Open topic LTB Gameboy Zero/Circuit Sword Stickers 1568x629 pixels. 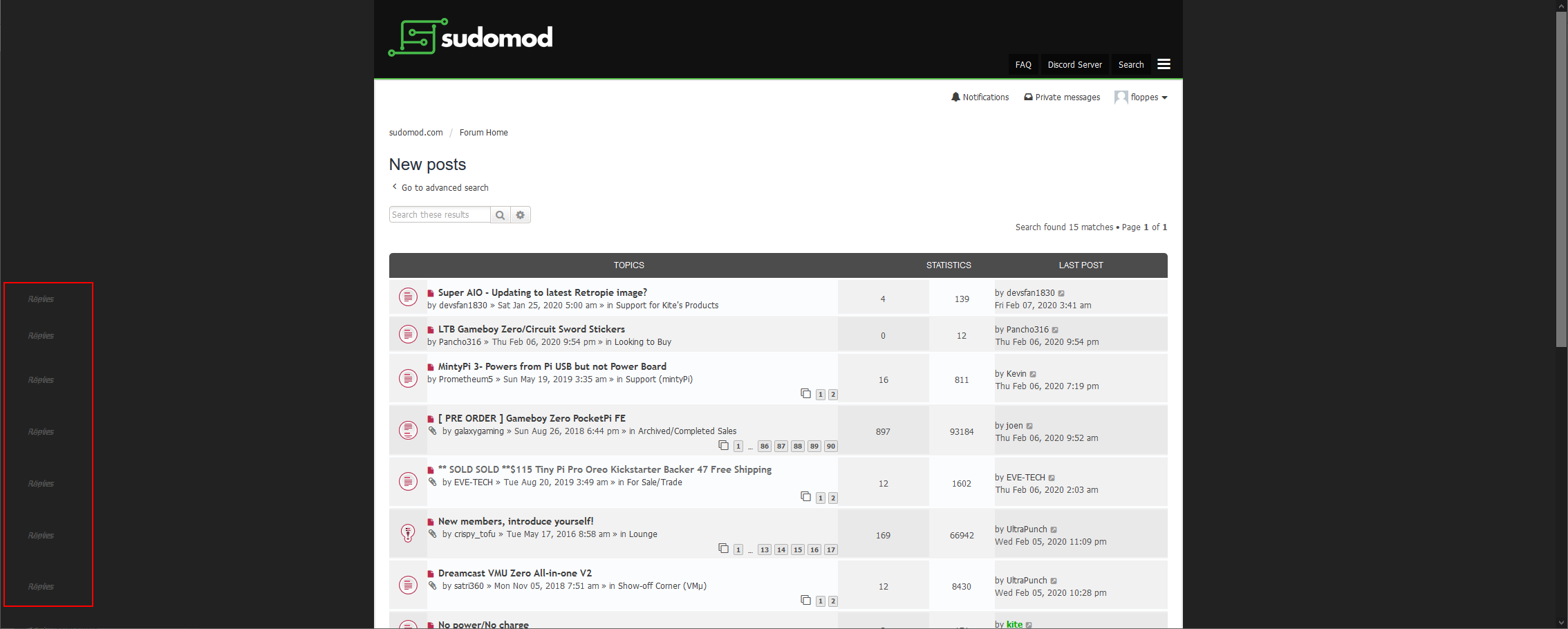coord(532,329)
